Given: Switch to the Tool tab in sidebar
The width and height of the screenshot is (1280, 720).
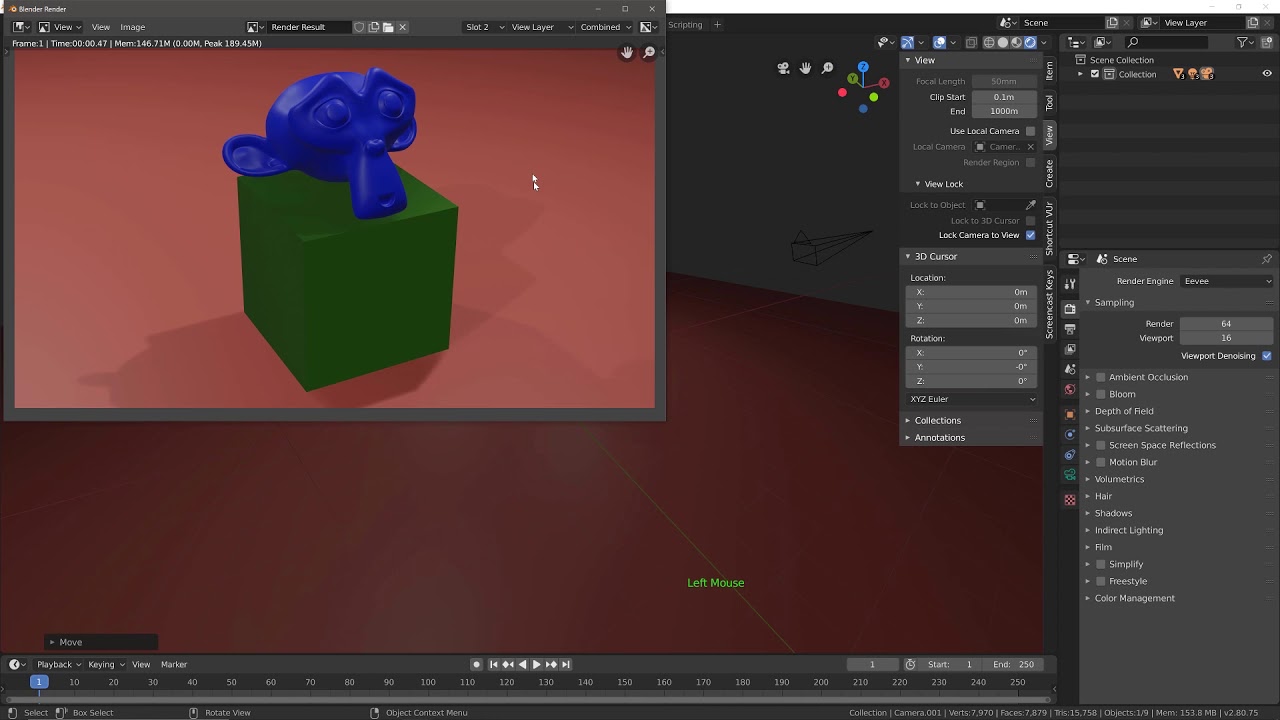Looking at the screenshot, I should [1048, 101].
